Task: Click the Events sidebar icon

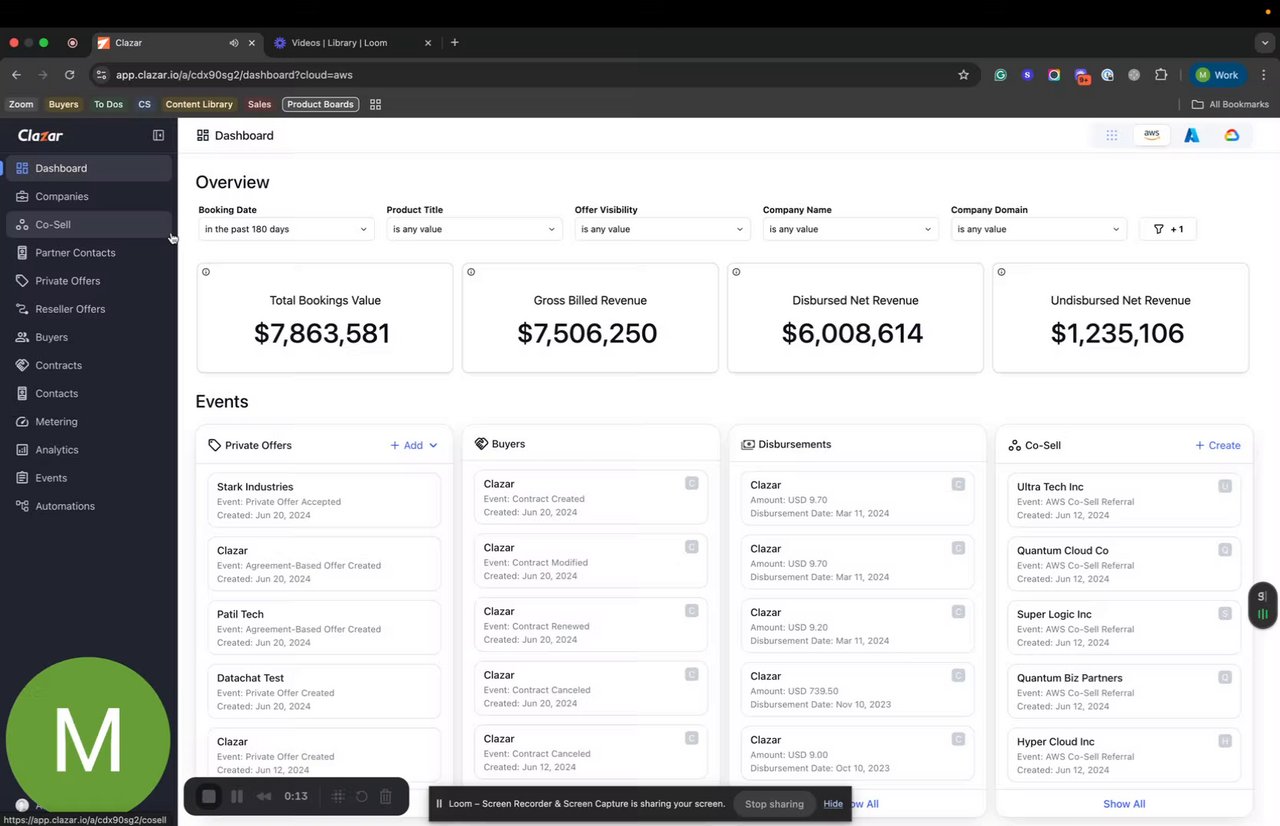Action: pyautogui.click(x=22, y=478)
